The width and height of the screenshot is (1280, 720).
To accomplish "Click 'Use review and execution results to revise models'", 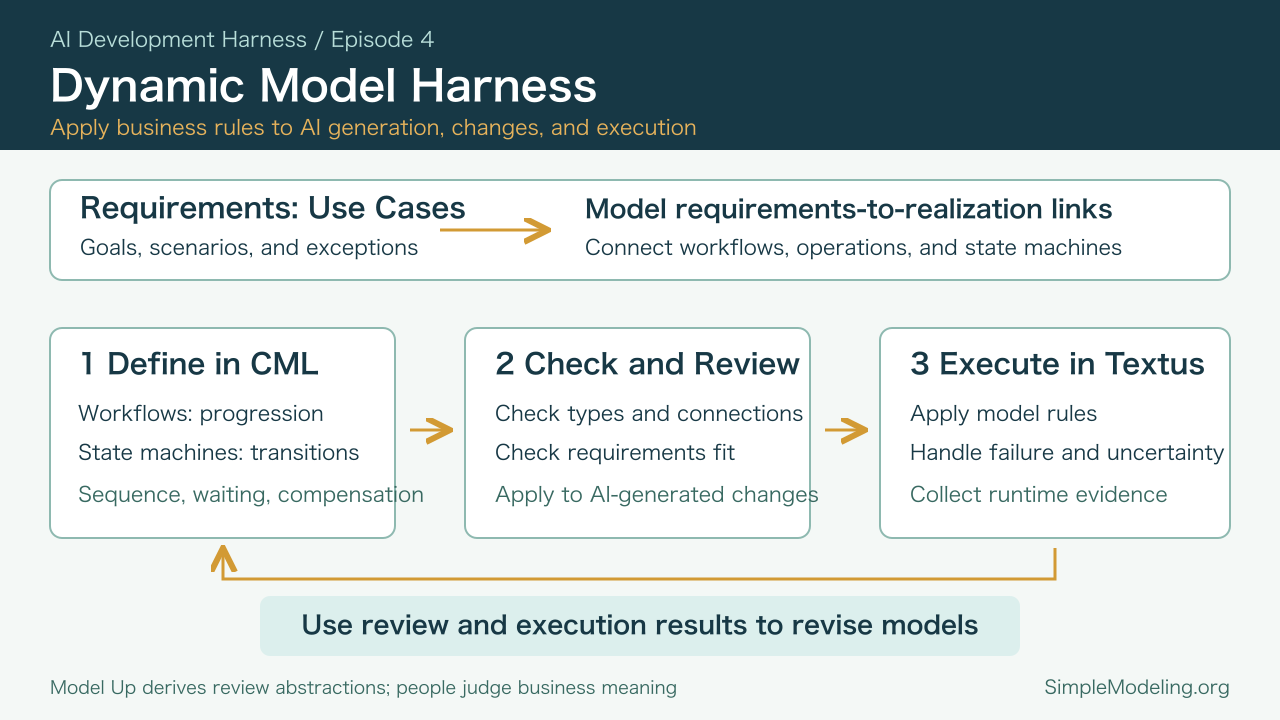I will (640, 626).
